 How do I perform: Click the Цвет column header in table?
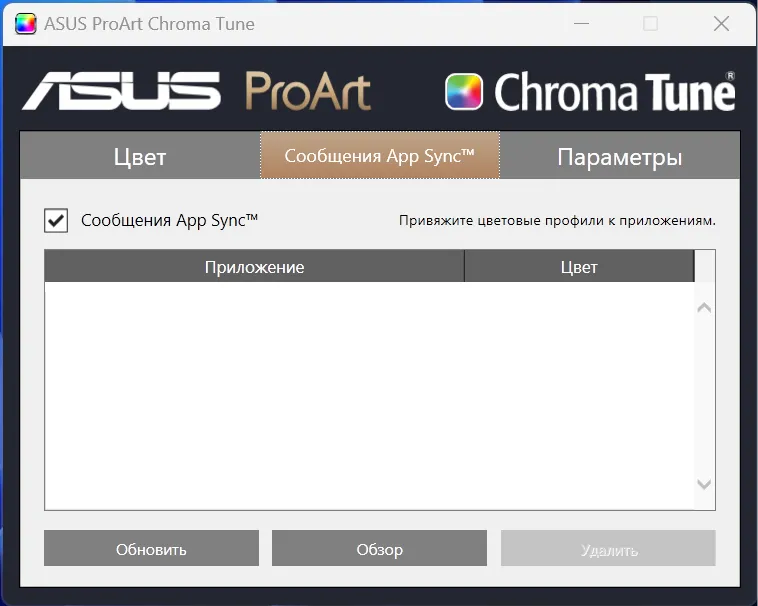tap(579, 267)
